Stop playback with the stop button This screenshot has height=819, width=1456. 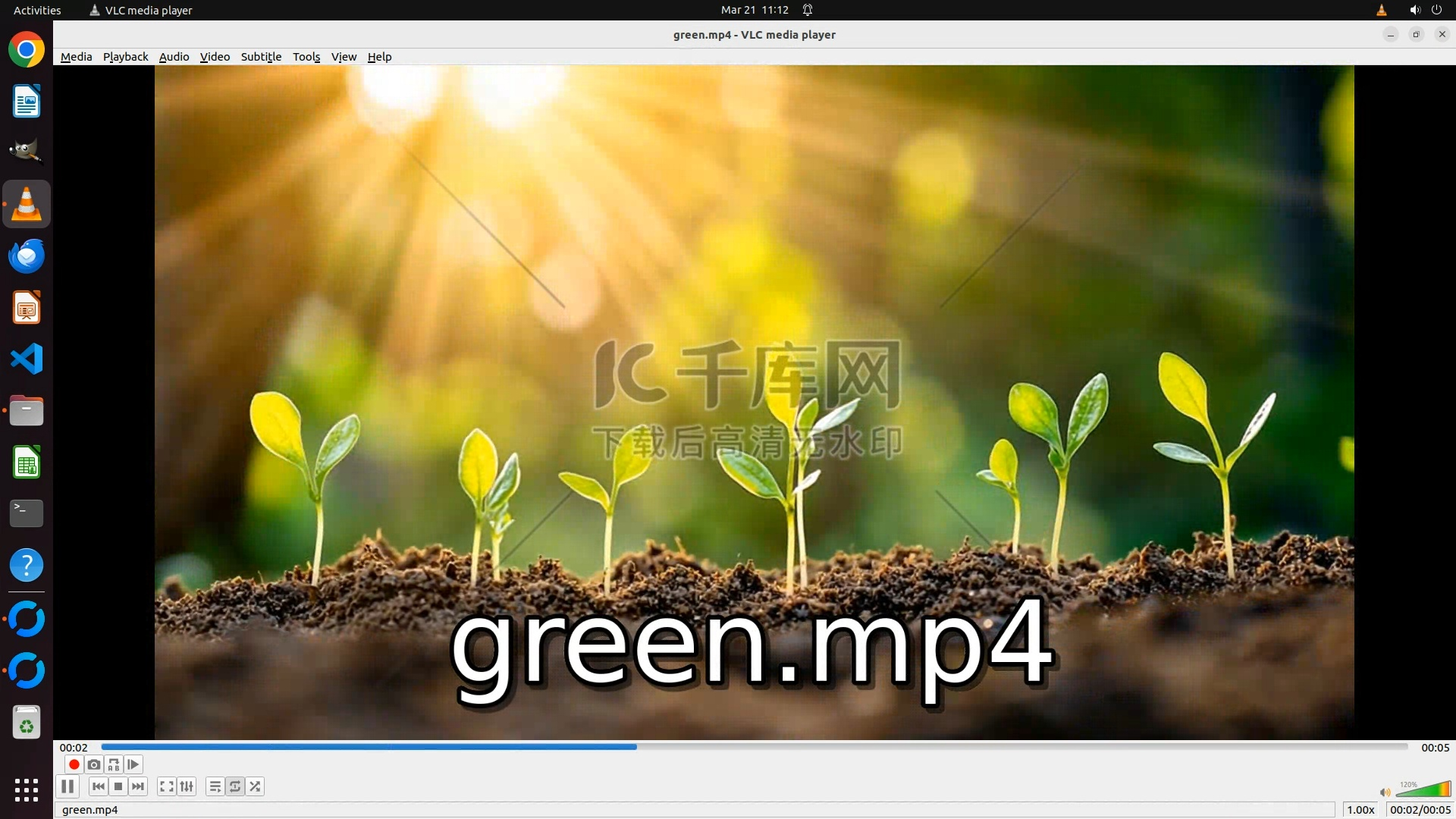(x=118, y=786)
